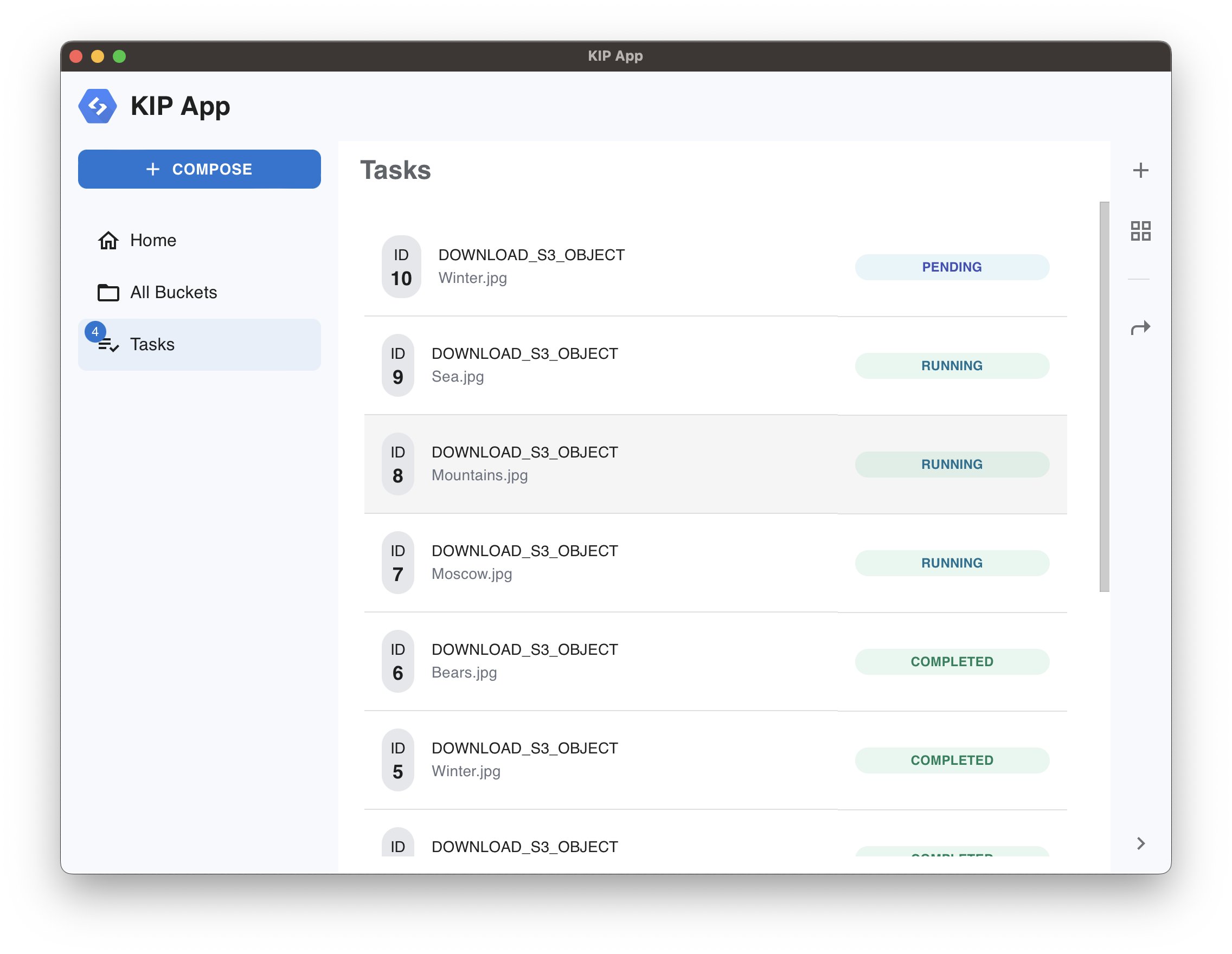Click DOWNLOAD_S3_OBJECT title of task 5

[524, 749]
